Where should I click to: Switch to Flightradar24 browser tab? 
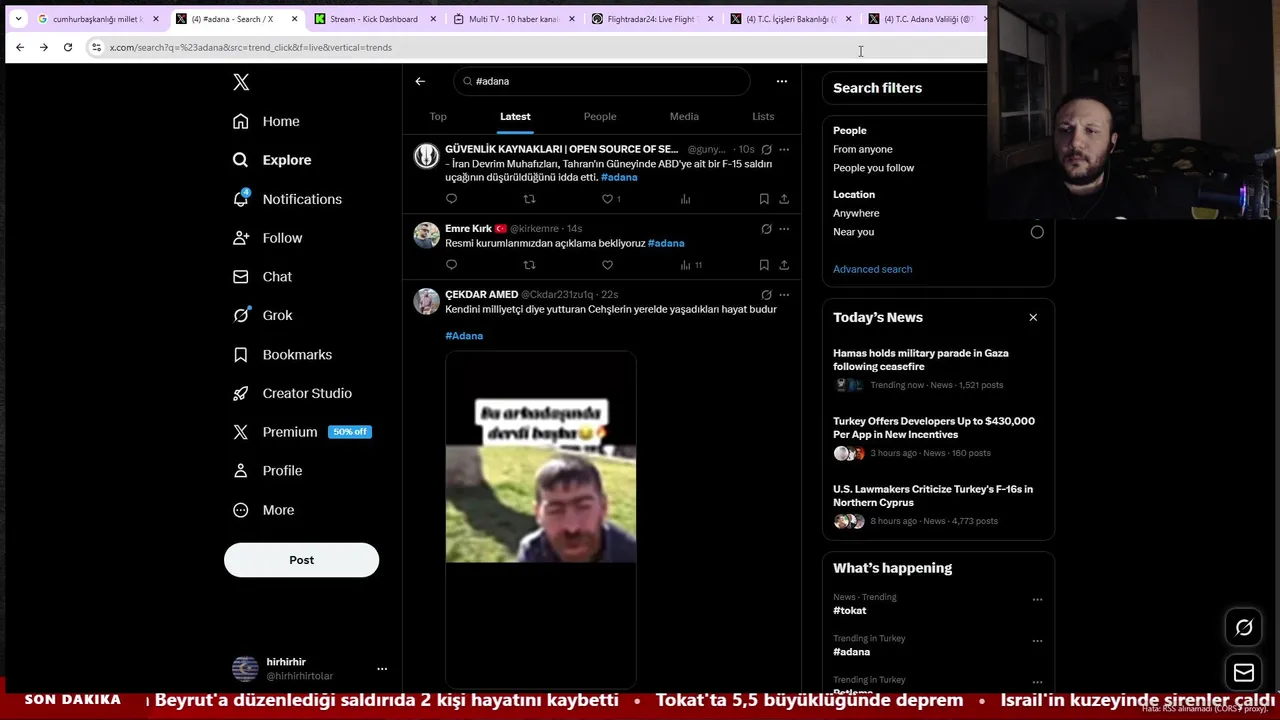pos(652,19)
